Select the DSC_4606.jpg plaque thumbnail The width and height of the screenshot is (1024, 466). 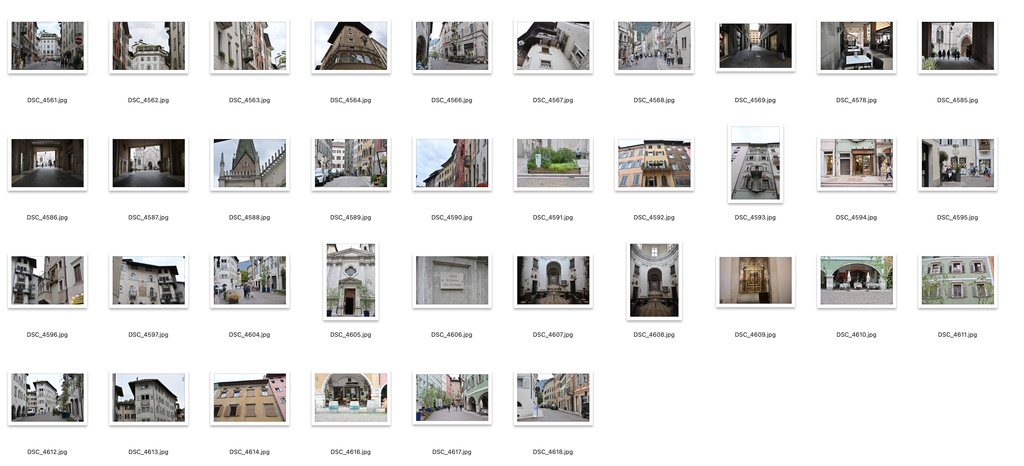(452, 281)
